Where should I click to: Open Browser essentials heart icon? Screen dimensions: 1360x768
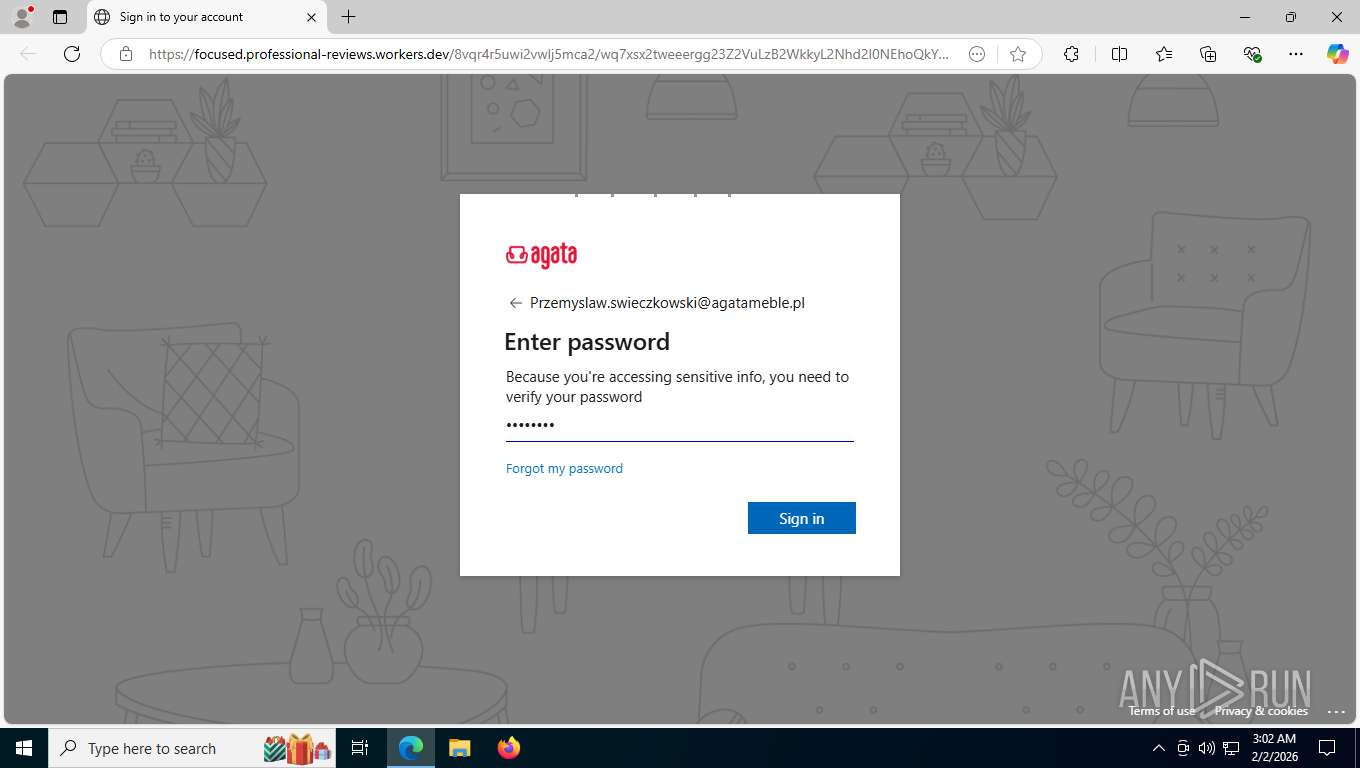[x=1252, y=54]
